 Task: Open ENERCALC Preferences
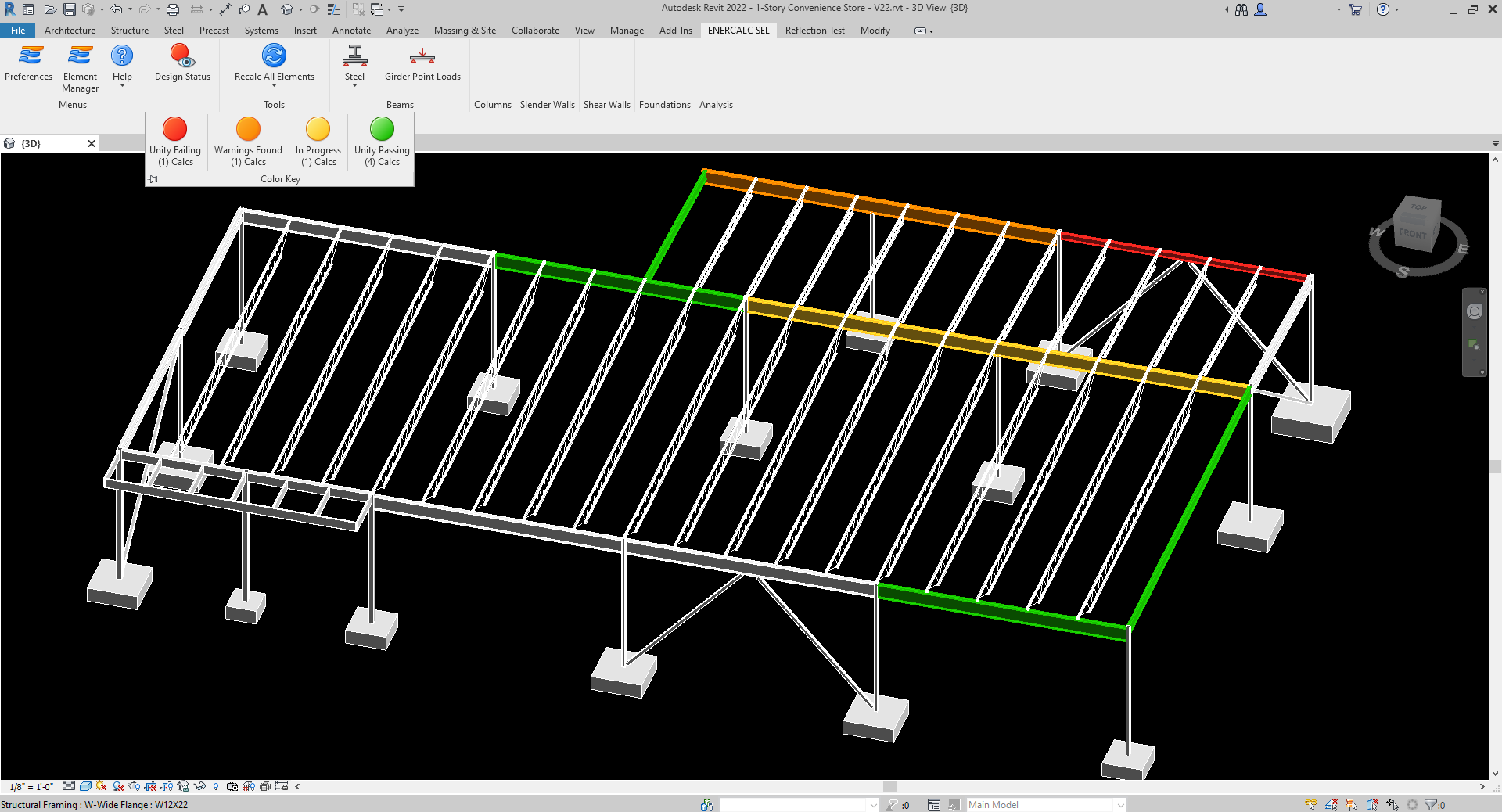pyautogui.click(x=29, y=63)
